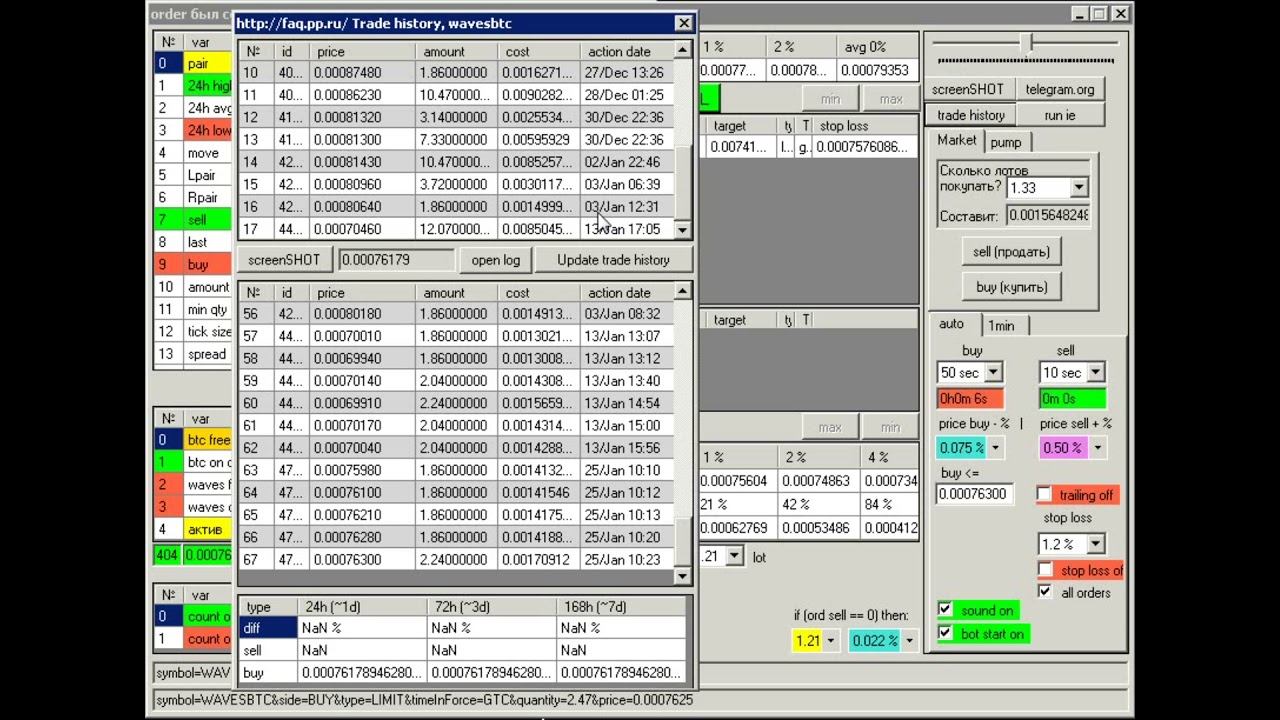This screenshot has width=1280, height=720.
Task: Select the auto tab
Action: click(x=952, y=324)
